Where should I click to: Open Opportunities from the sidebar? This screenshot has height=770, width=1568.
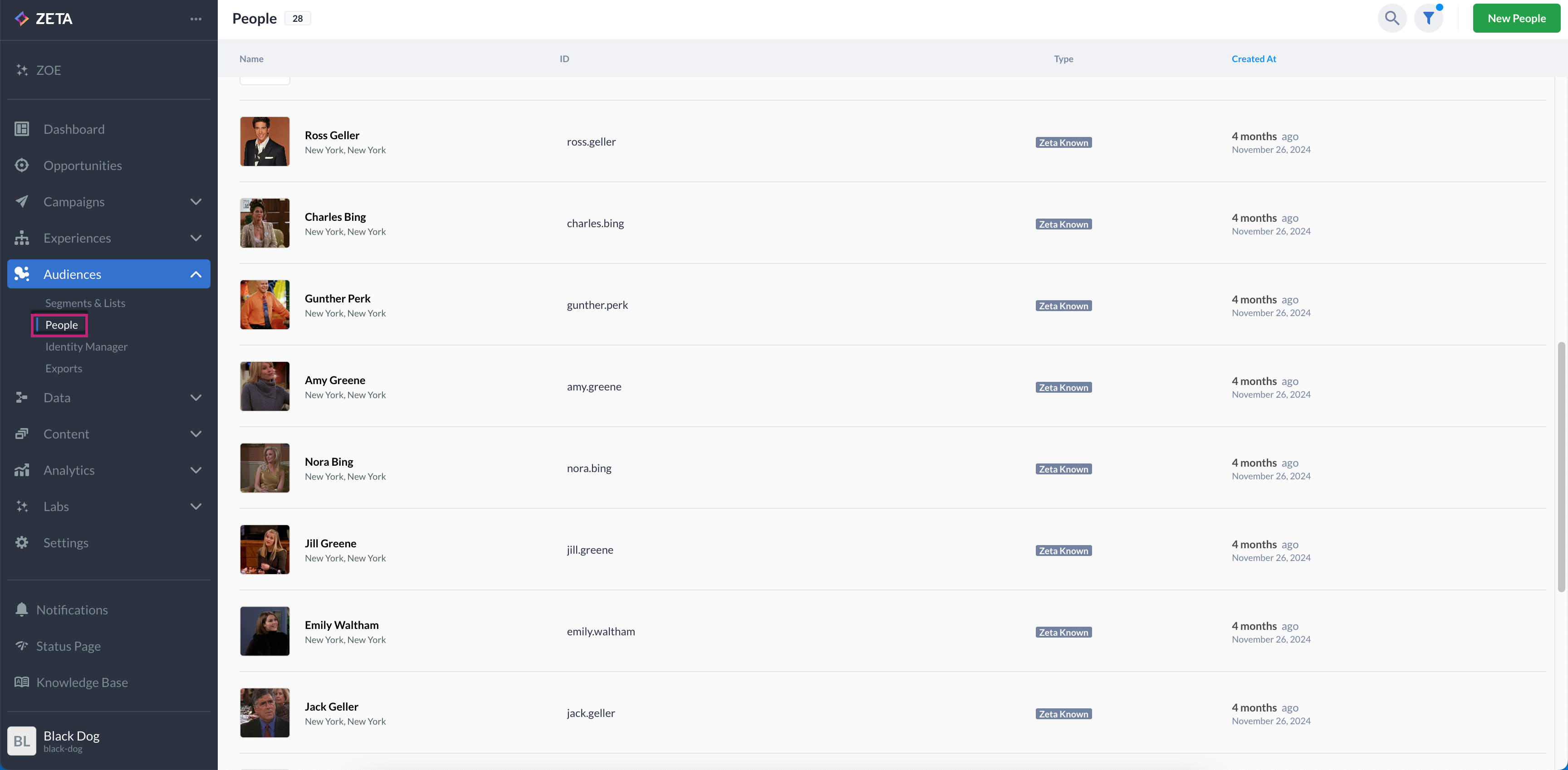tap(82, 166)
